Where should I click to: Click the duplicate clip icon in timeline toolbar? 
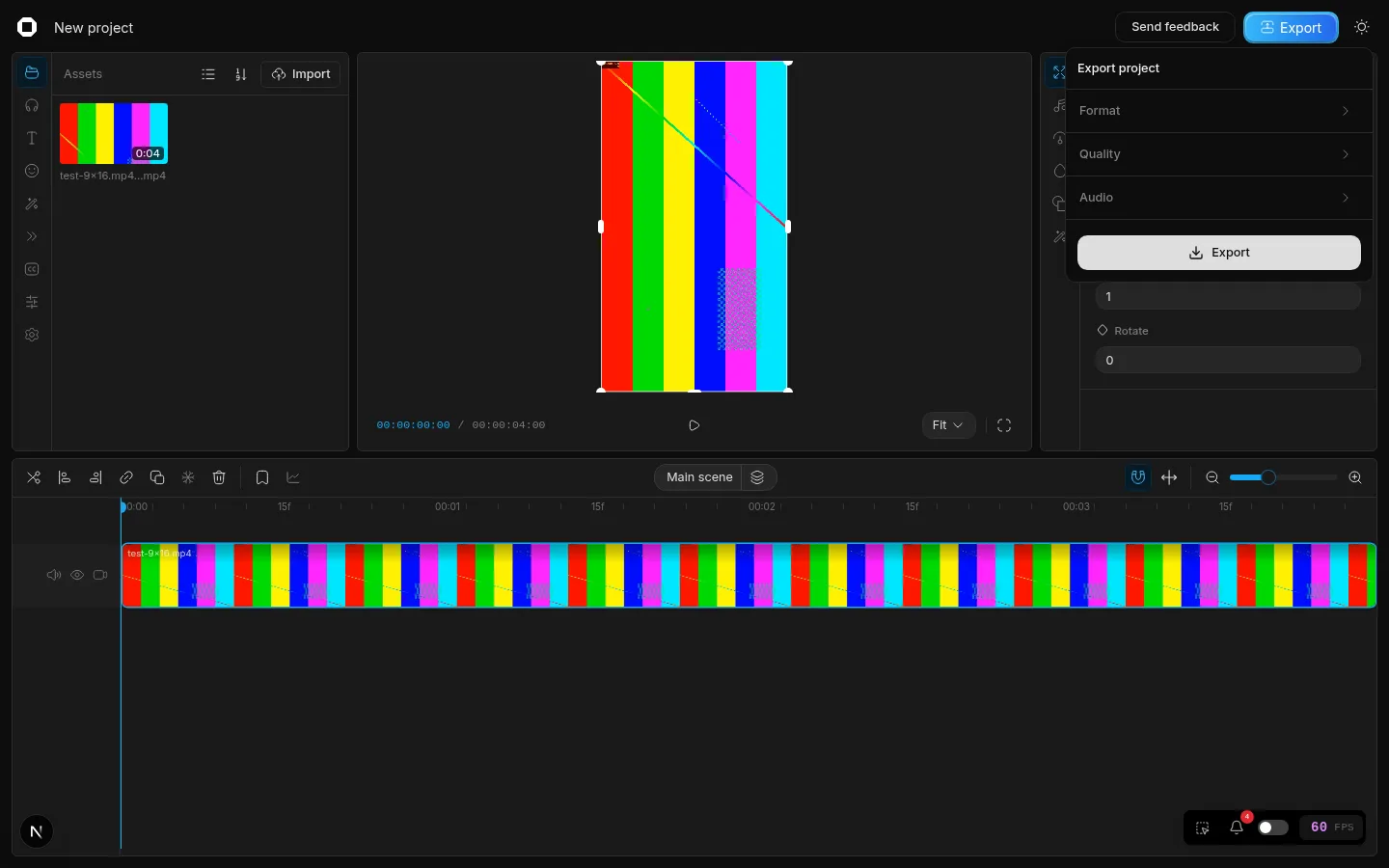[x=157, y=477]
